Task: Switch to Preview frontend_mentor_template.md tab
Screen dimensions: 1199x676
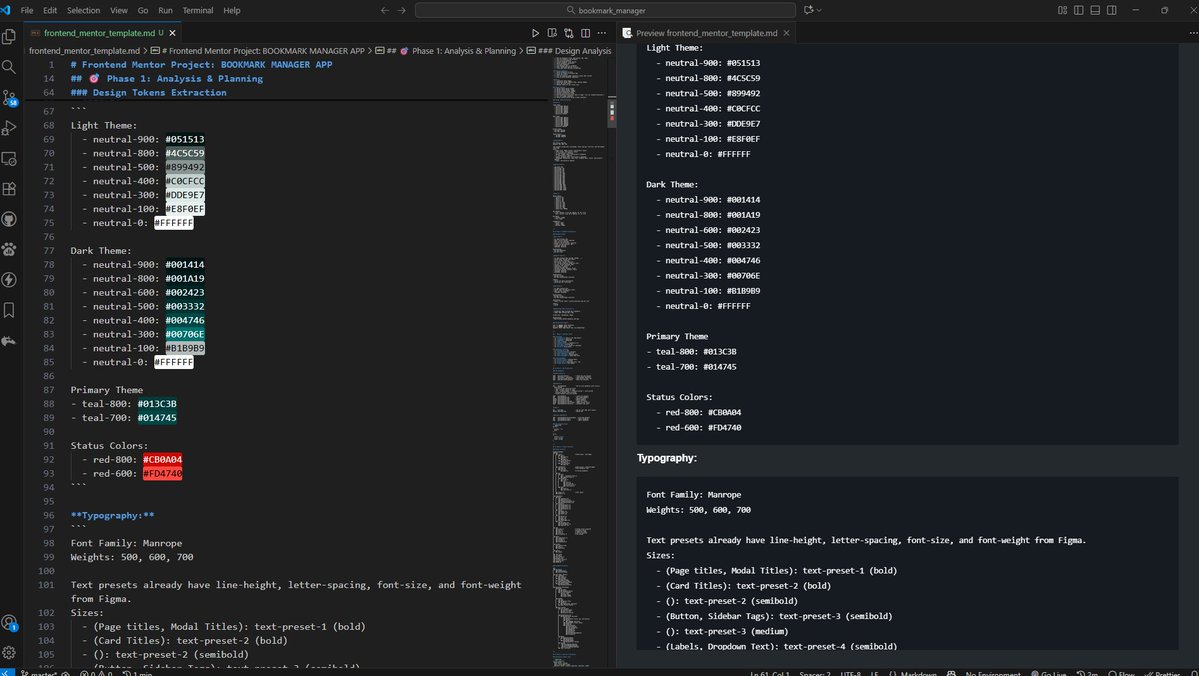Action: [706, 33]
